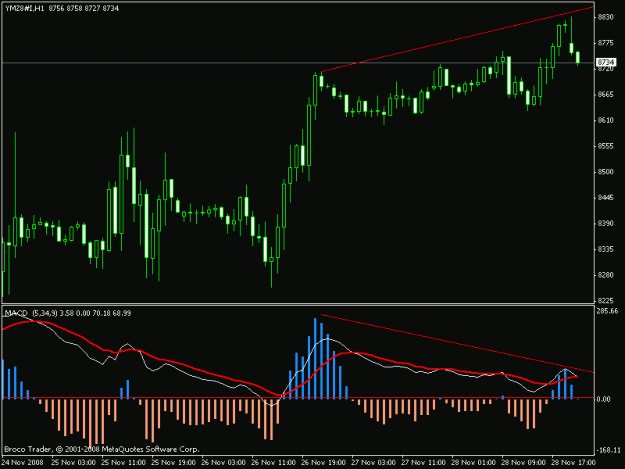Click the 26 Nov 19:00 time label
The image size is (625, 469).
pos(323,463)
